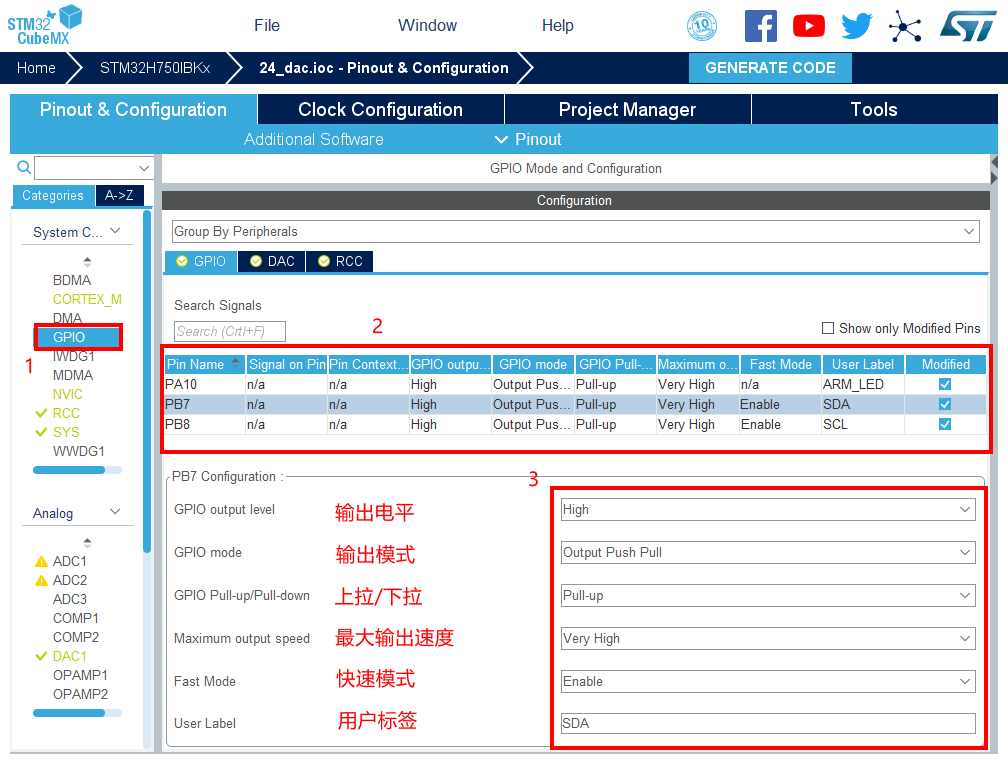Viewport: 1008px width, 764px height.
Task: Toggle Modified checkbox for PB8 row
Action: (x=945, y=424)
